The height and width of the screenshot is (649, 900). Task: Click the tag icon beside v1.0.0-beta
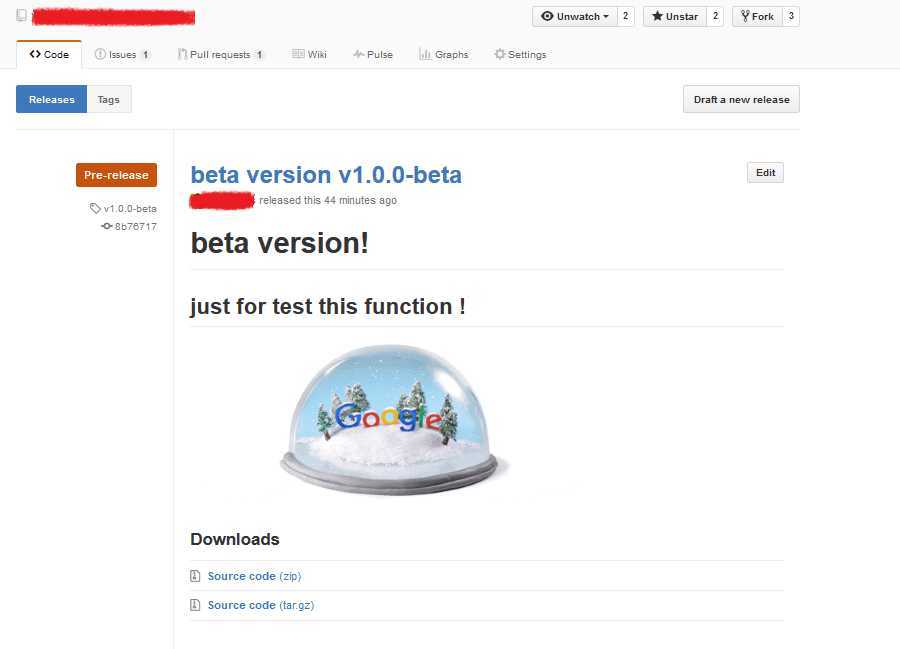coord(95,208)
